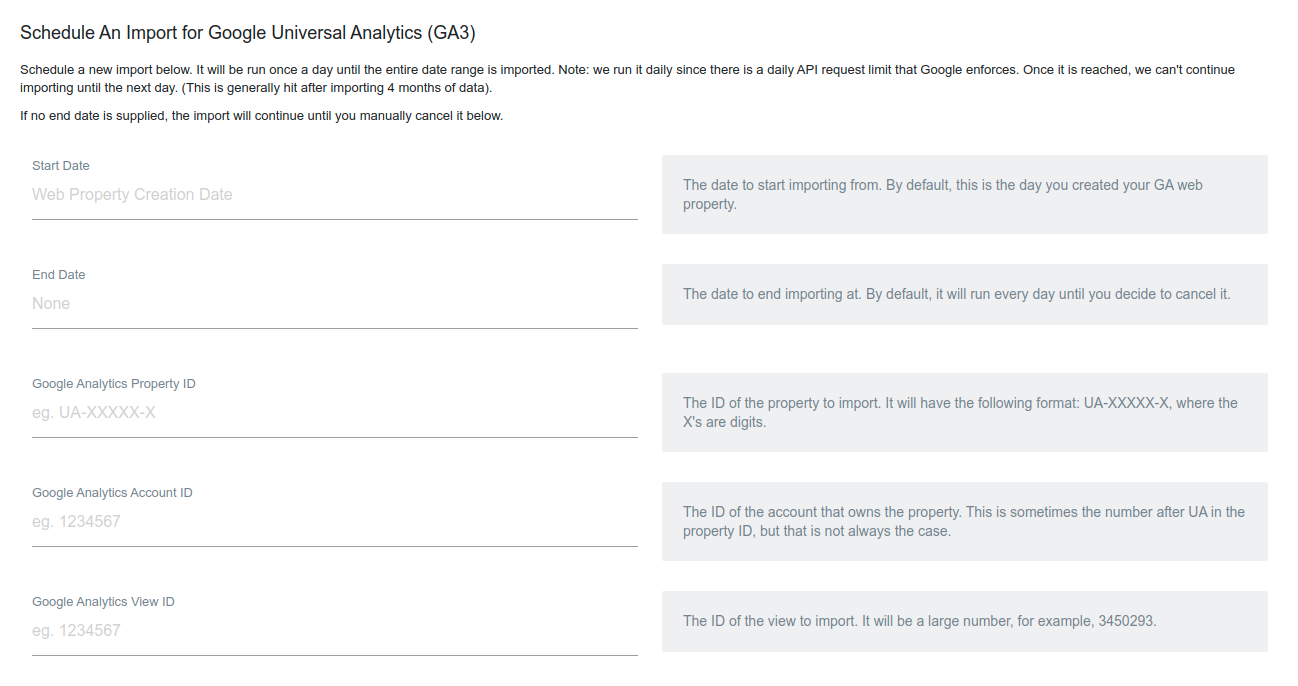This screenshot has width=1298, height=686.
Task: Click the 'Google Analytics View ID' label
Action: coord(103,602)
